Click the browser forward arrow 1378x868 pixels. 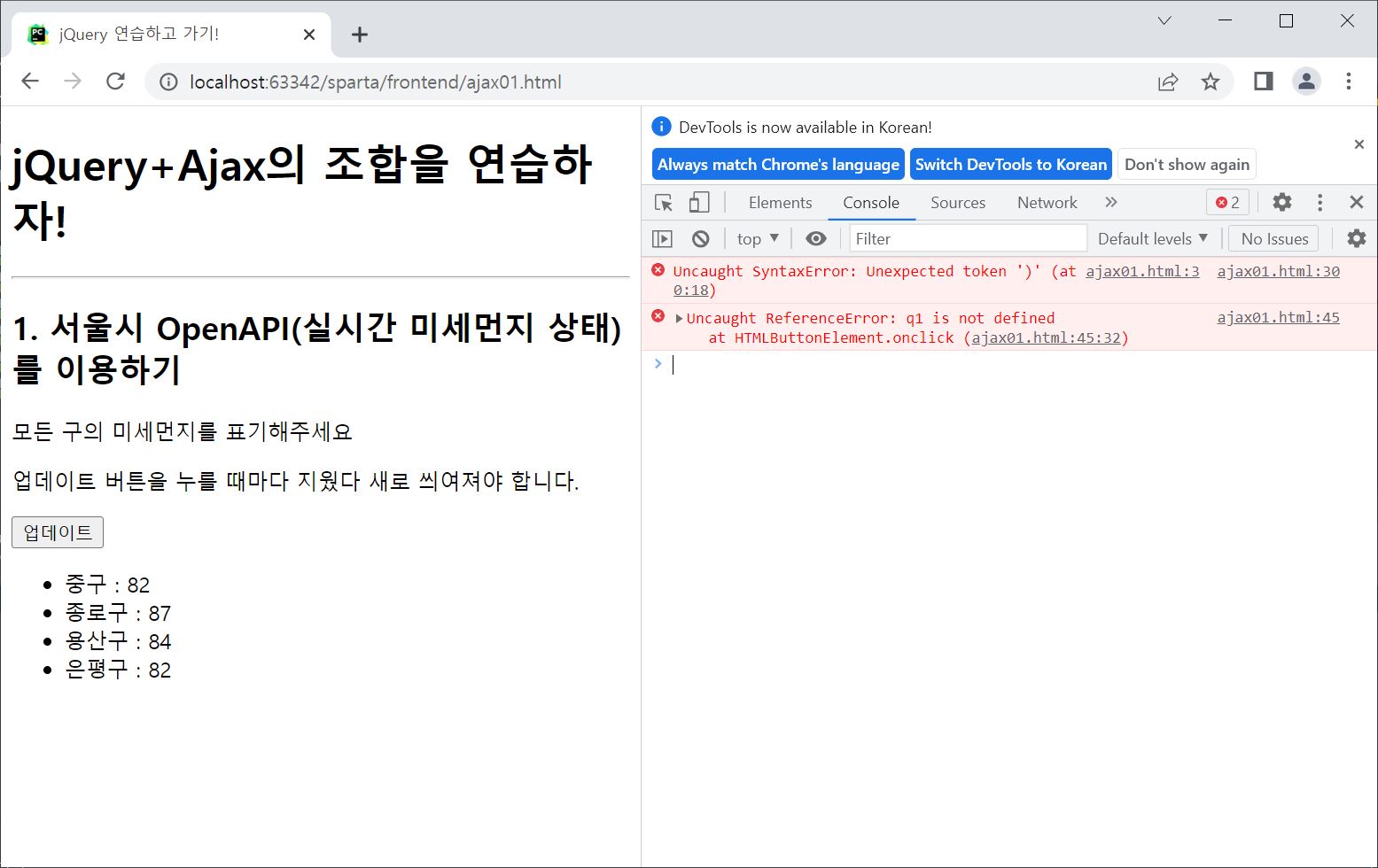coord(73,81)
